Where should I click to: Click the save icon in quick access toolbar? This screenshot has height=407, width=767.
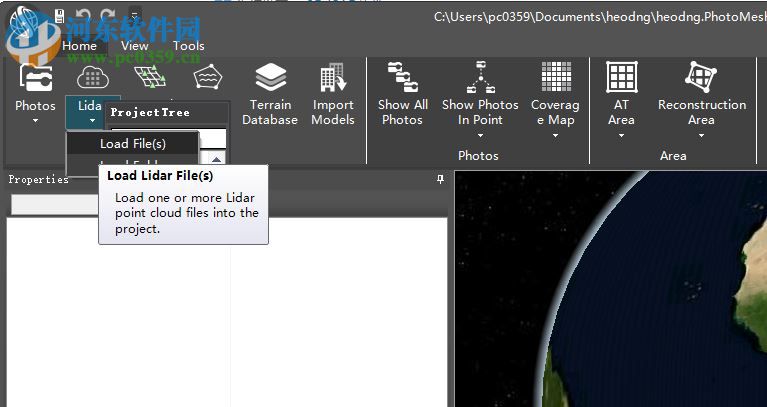[x=59, y=16]
